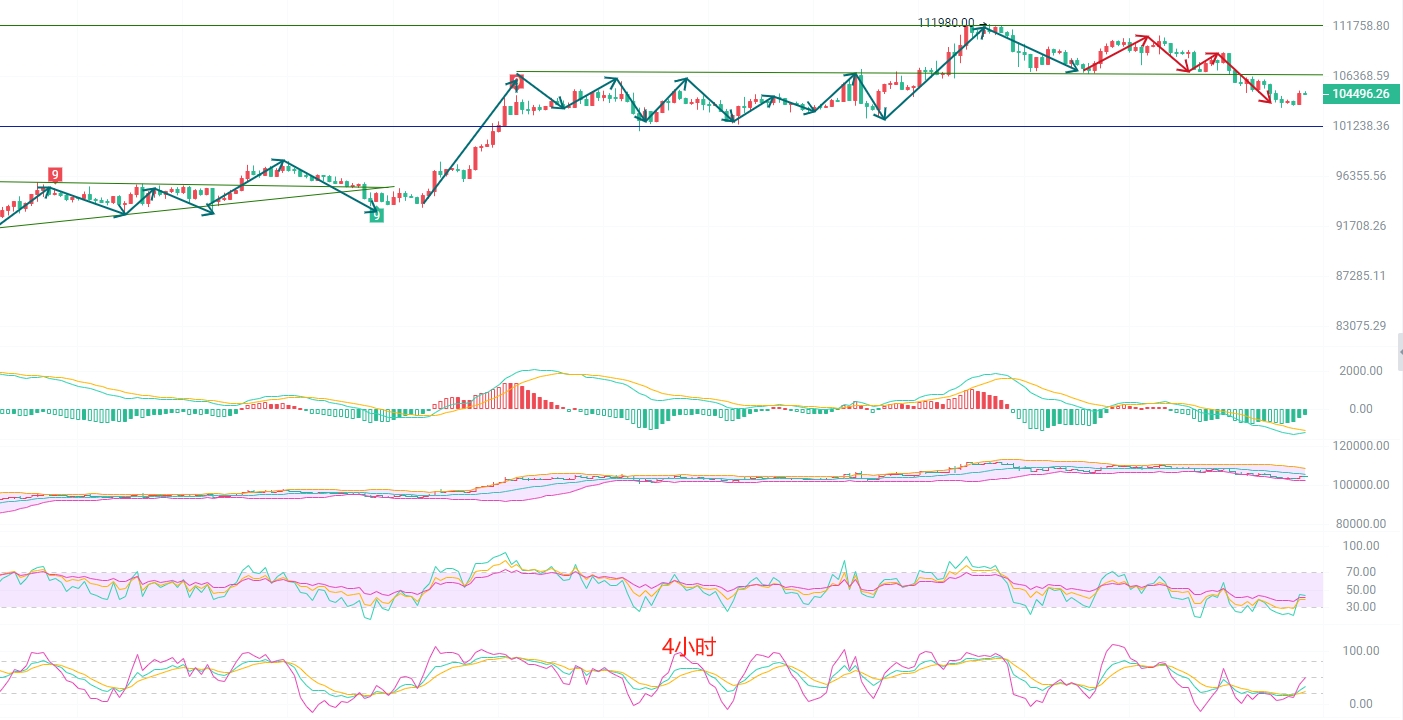
Task: Select the red 9 sequence marker
Action: click(x=55, y=174)
